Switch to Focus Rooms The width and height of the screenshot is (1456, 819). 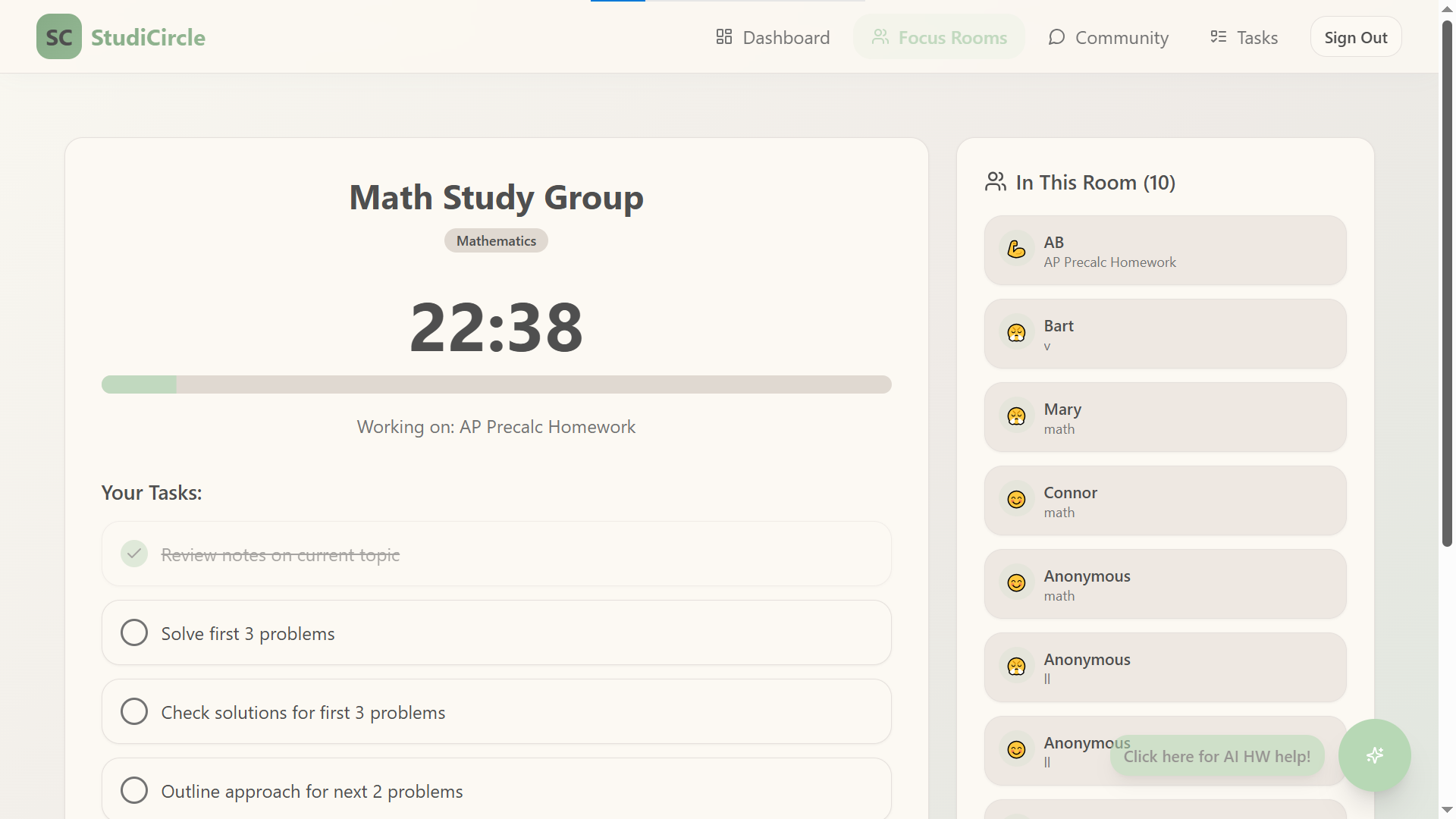[939, 37]
